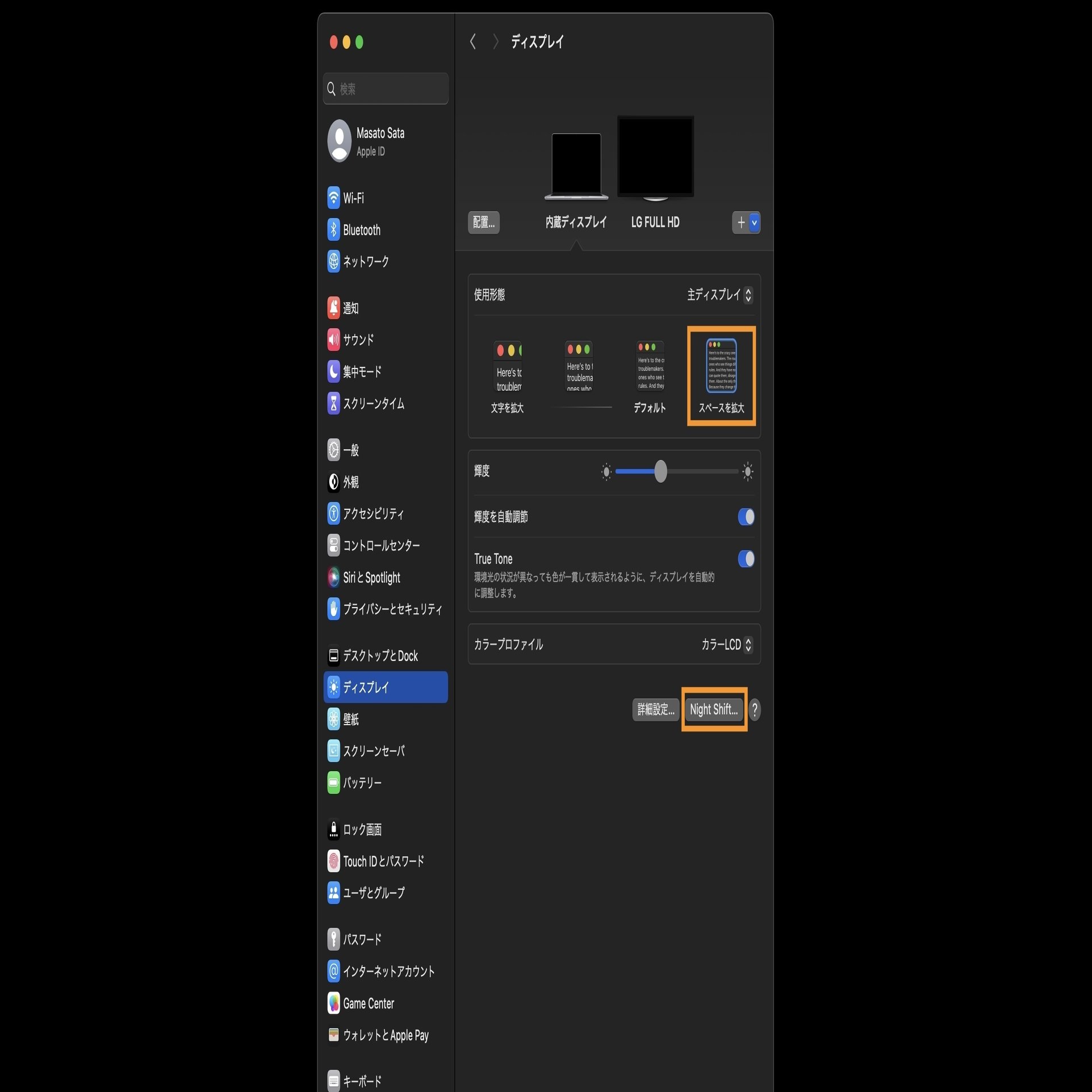Expand the add display plus dropdown
Image resolution: width=1092 pixels, height=1092 pixels.
[754, 223]
